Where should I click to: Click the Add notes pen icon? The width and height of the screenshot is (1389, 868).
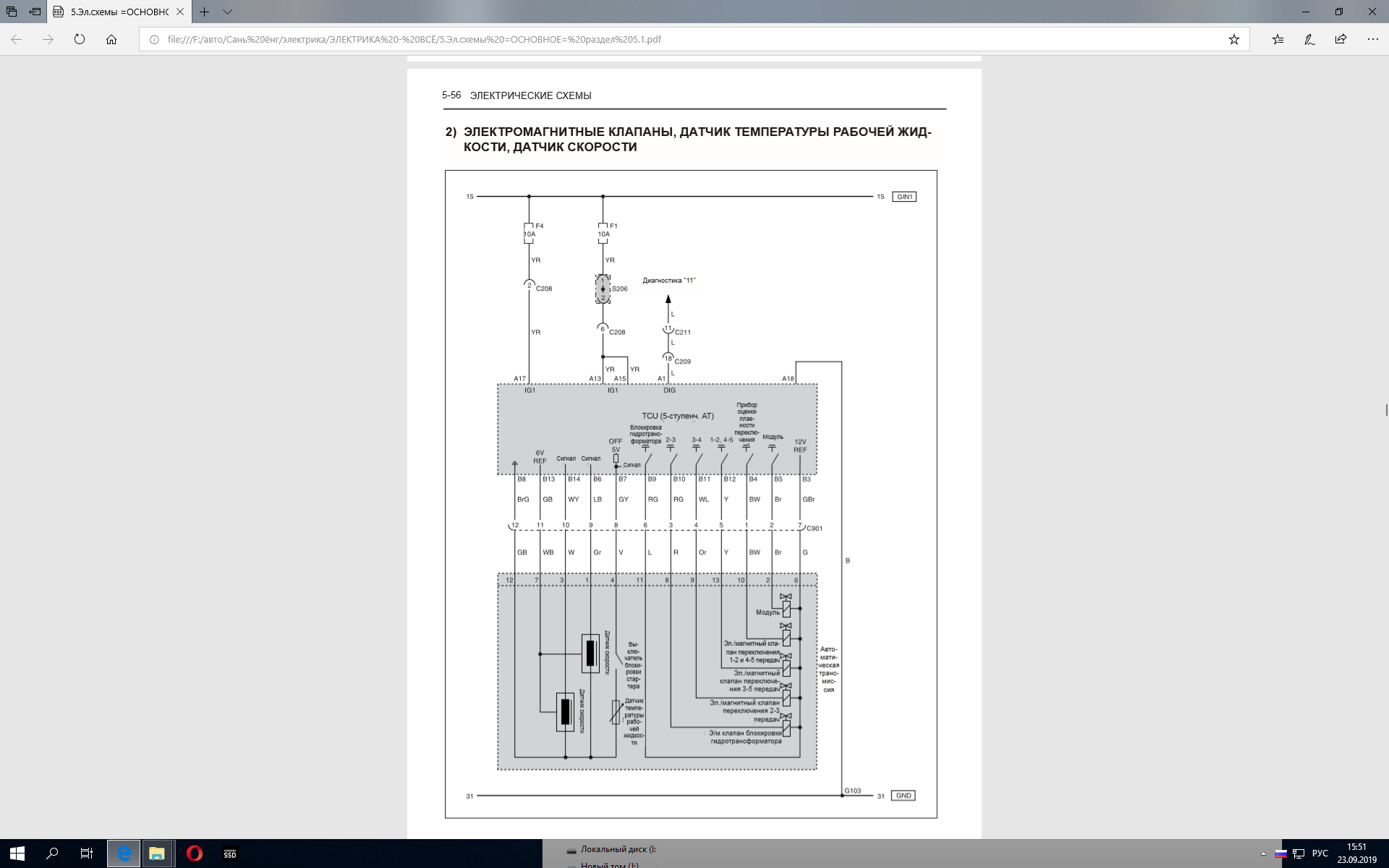coord(1309,40)
